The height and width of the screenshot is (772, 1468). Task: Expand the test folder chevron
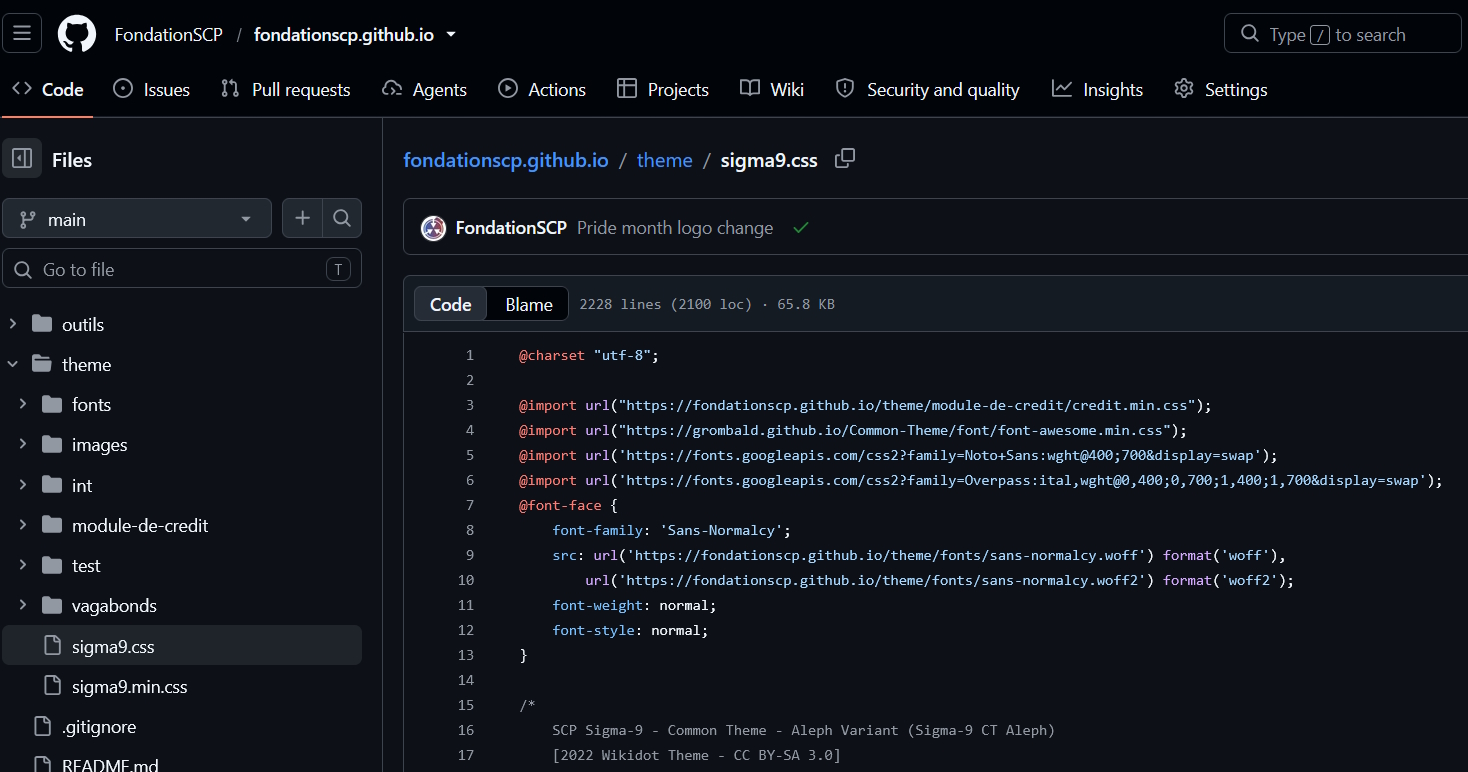pos(23,565)
